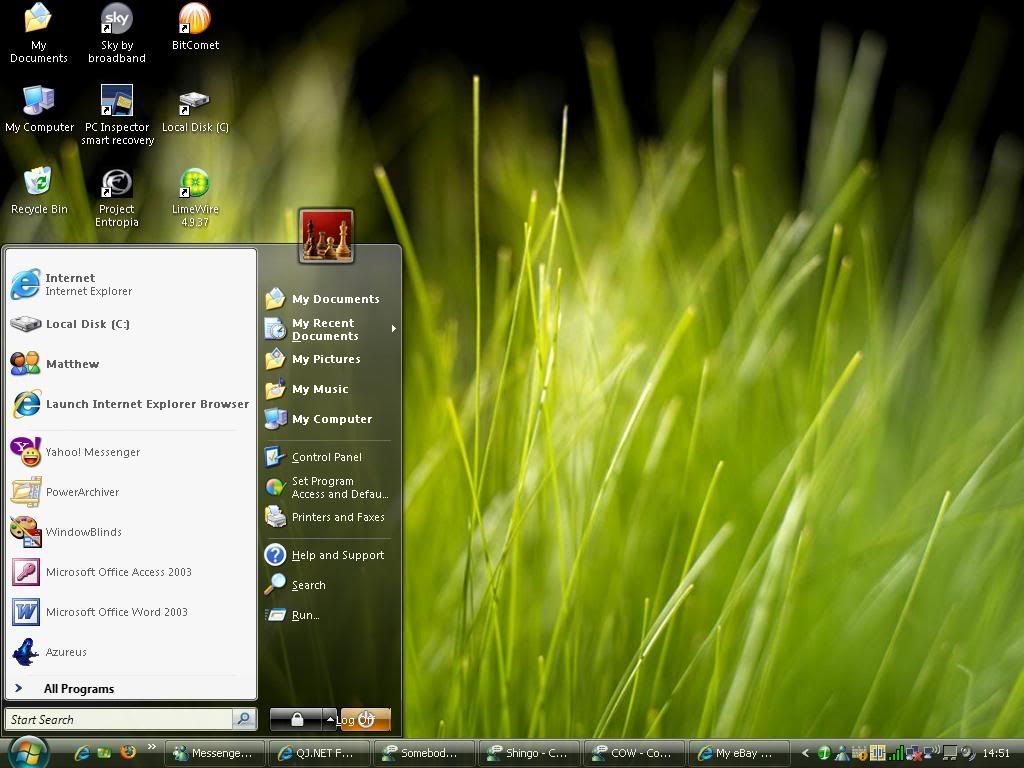
Task: Open Help and Support
Action: pos(330,554)
